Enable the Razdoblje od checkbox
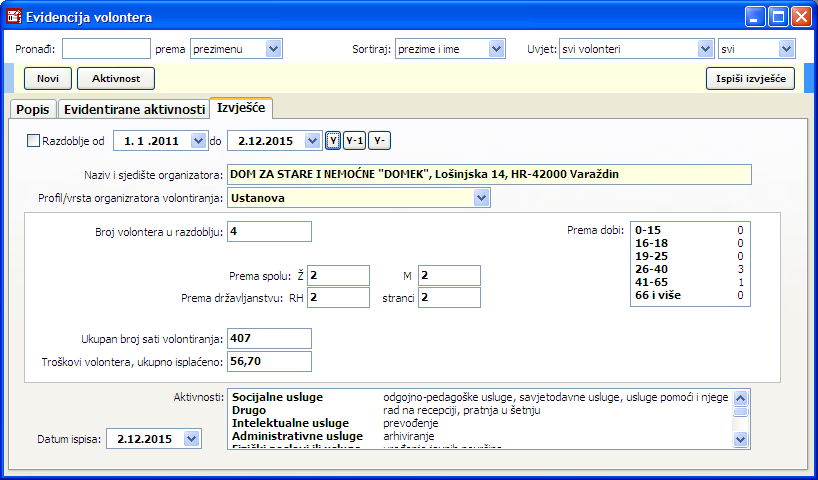 [34, 141]
